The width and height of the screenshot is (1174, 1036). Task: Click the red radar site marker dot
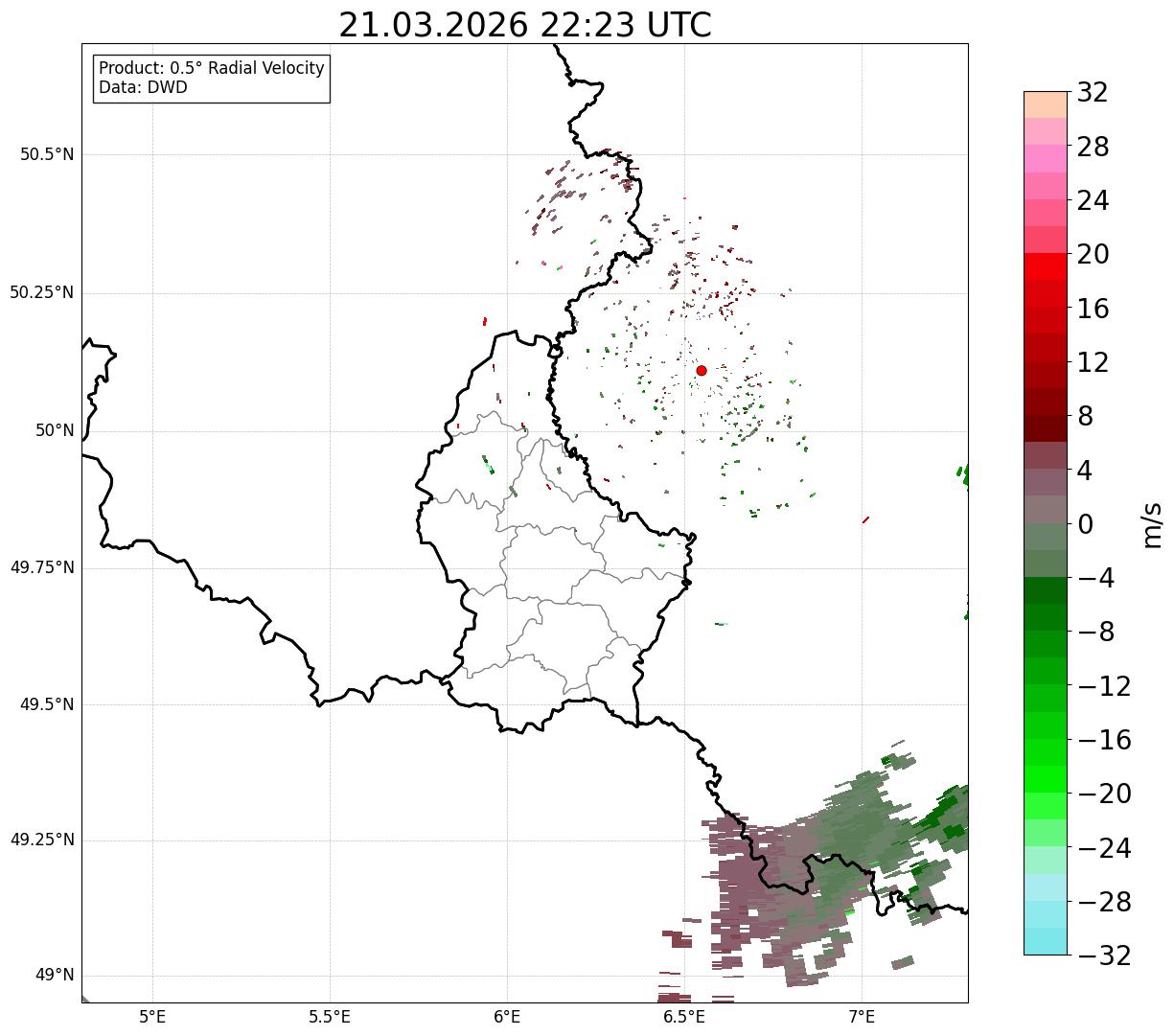point(702,370)
